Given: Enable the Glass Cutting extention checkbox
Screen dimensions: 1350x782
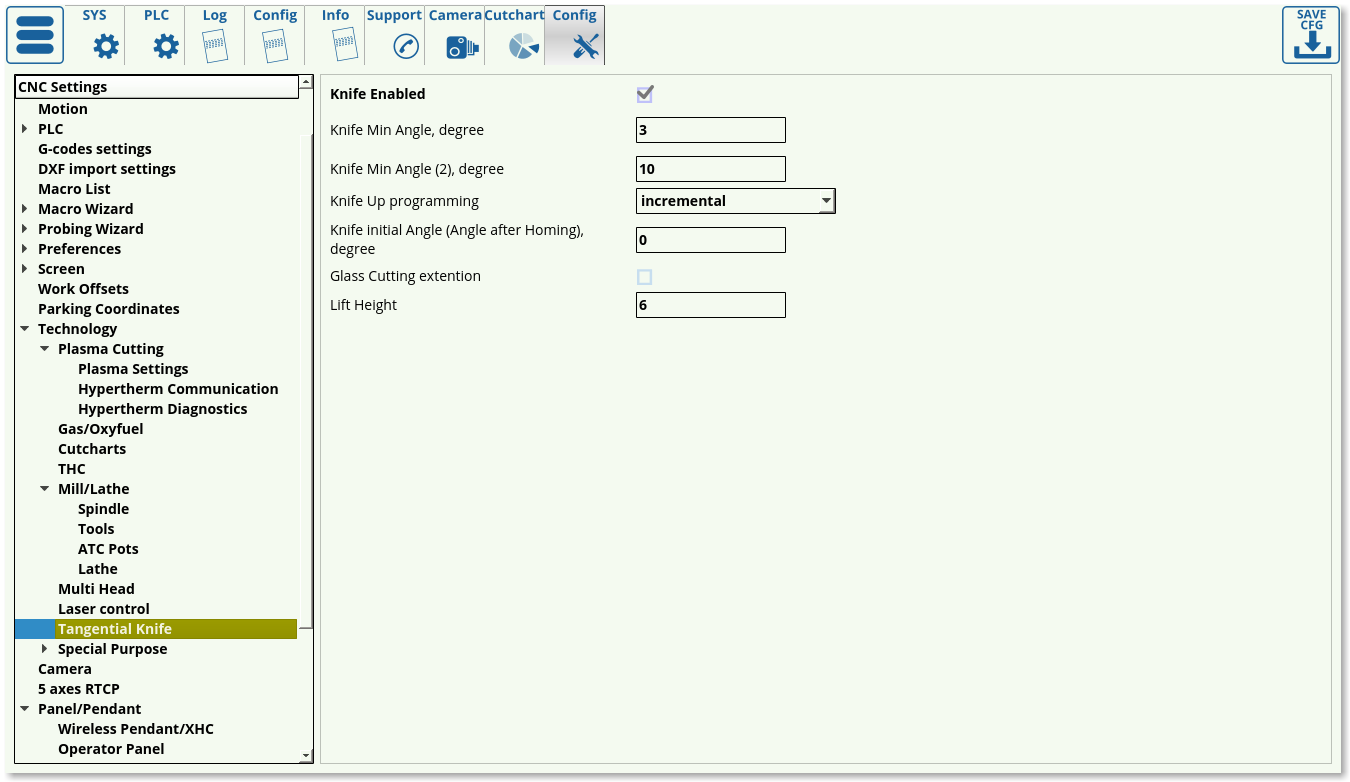Looking at the screenshot, I should coord(645,277).
